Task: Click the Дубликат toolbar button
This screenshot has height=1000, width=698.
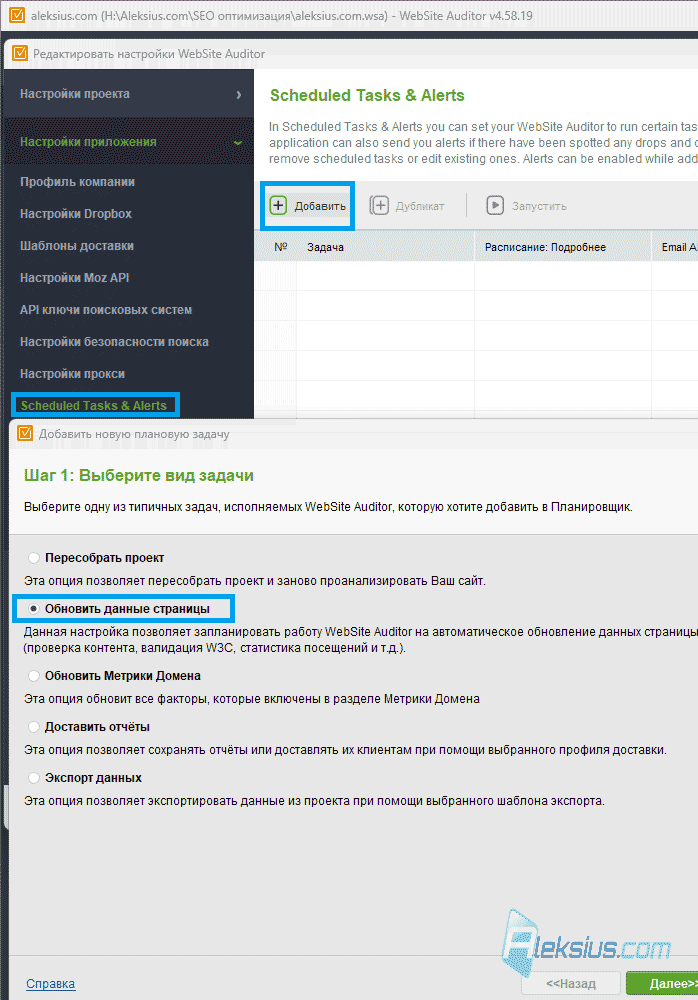Action: point(407,206)
